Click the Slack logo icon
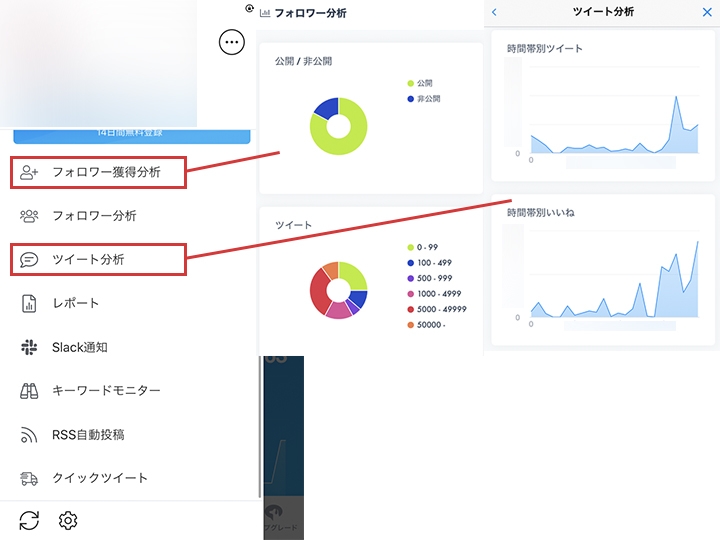Image resolution: width=720 pixels, height=540 pixels. point(30,347)
